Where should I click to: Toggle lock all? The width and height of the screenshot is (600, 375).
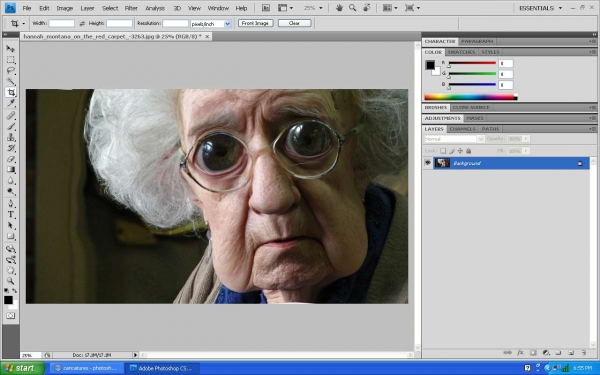pos(468,151)
